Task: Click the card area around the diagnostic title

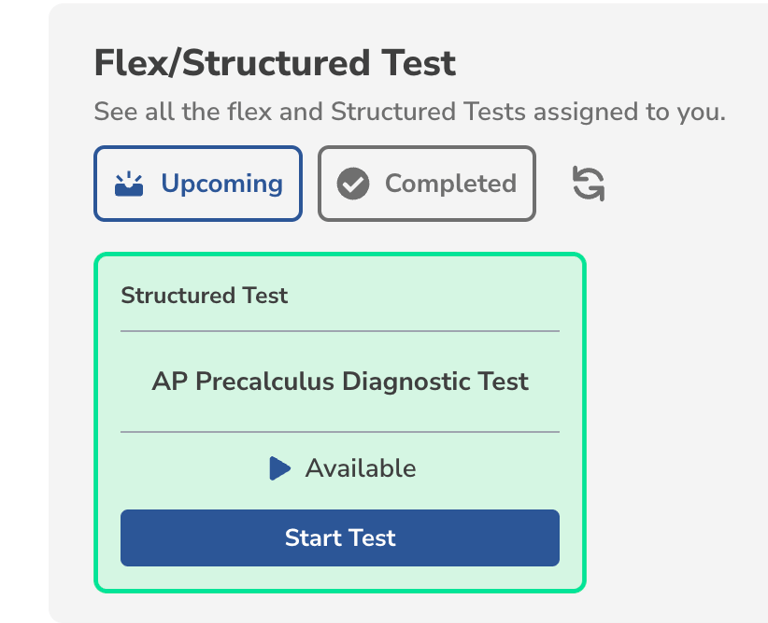Action: coord(340,382)
